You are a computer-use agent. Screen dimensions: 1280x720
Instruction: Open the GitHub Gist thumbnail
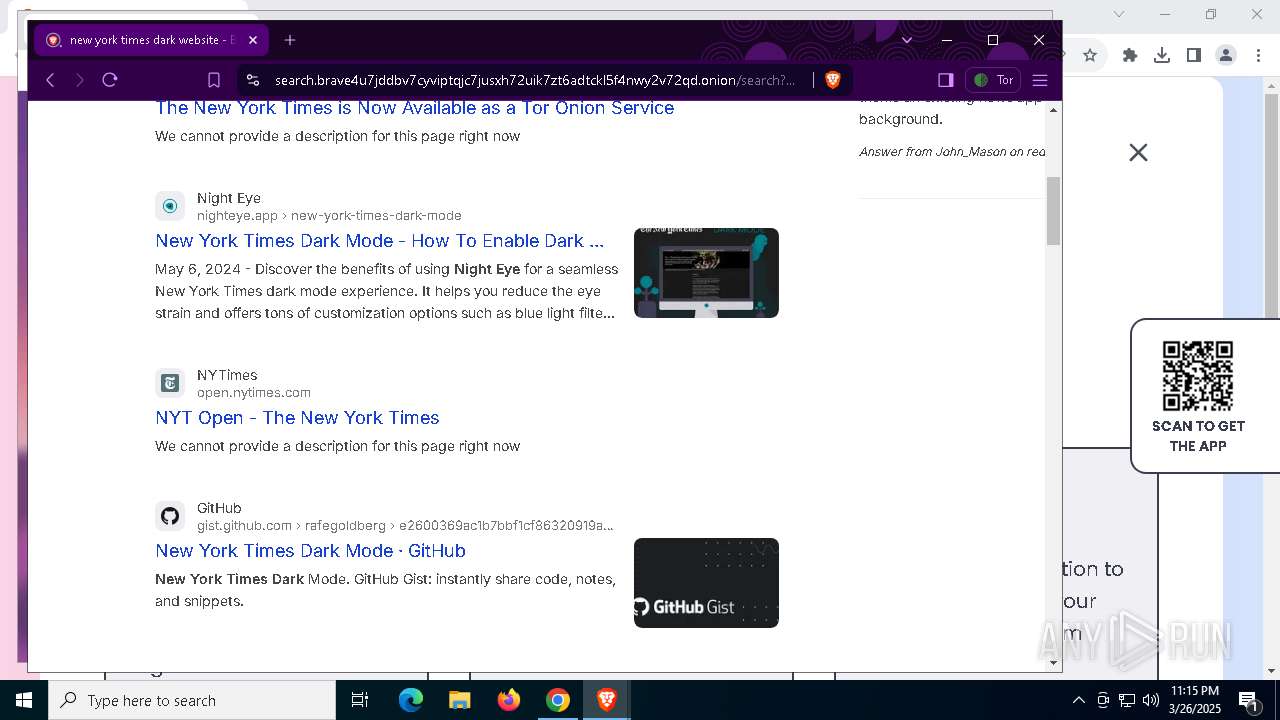click(706, 583)
